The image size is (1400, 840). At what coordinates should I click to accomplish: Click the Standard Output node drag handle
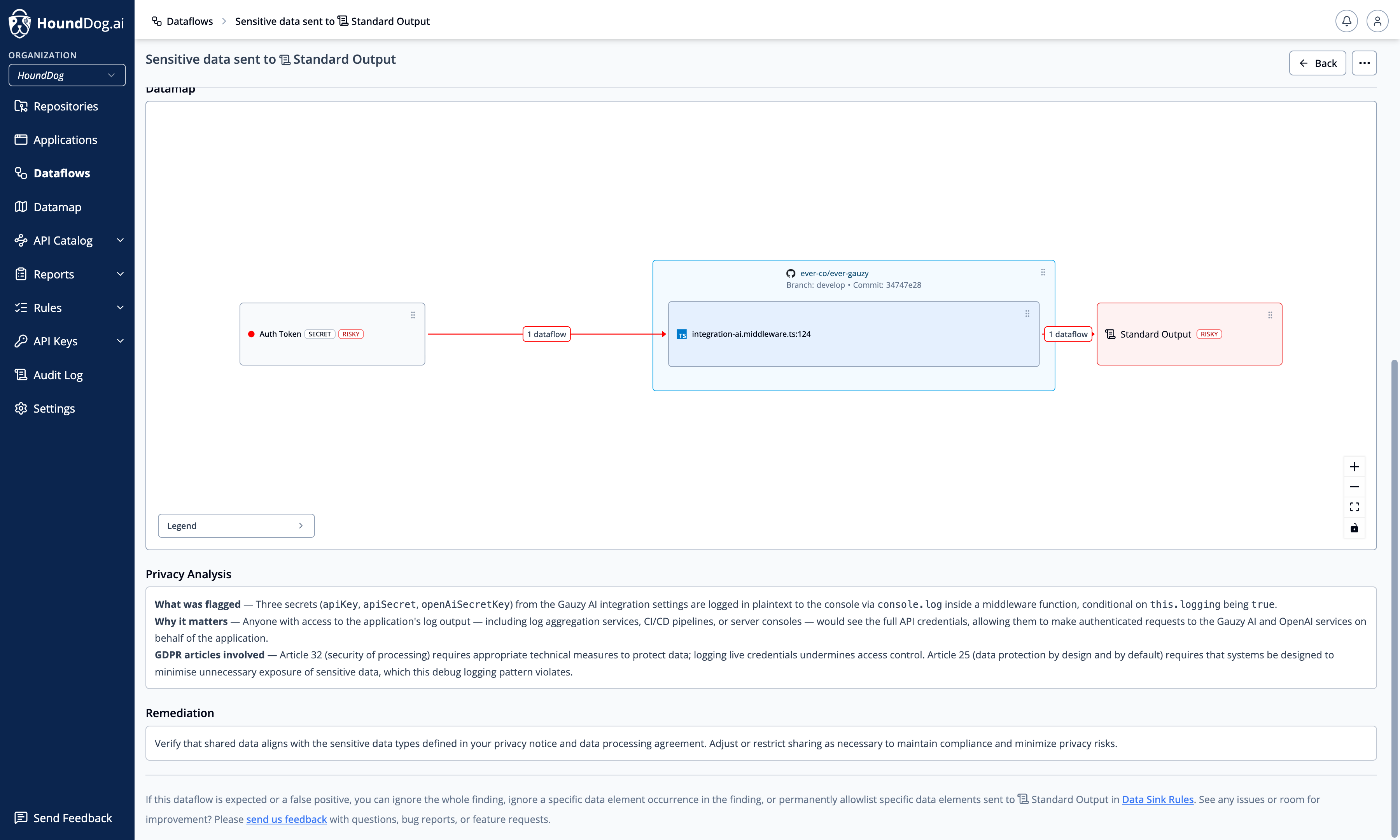1270,315
